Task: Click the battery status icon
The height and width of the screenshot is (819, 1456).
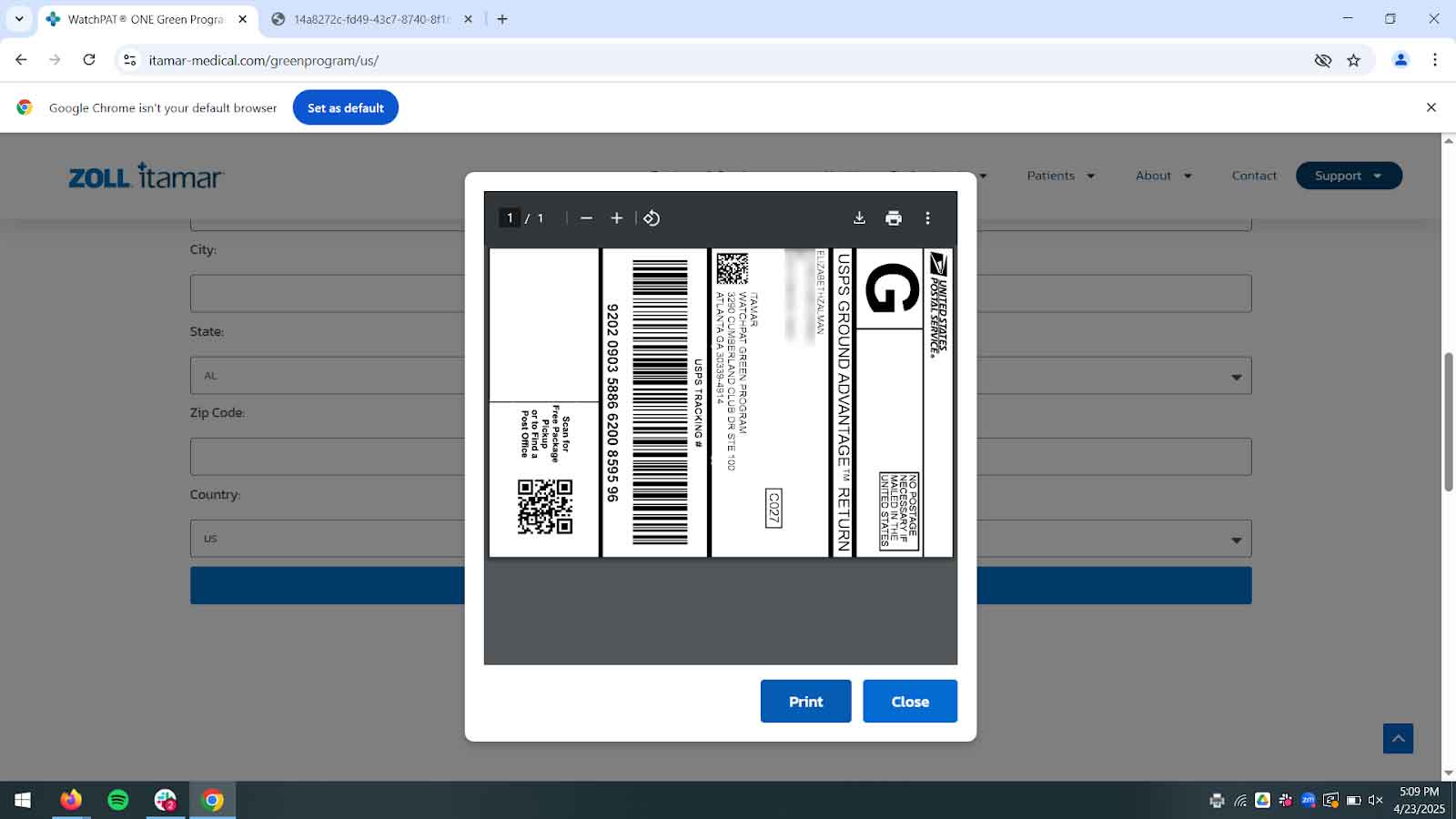Action: tap(1354, 801)
